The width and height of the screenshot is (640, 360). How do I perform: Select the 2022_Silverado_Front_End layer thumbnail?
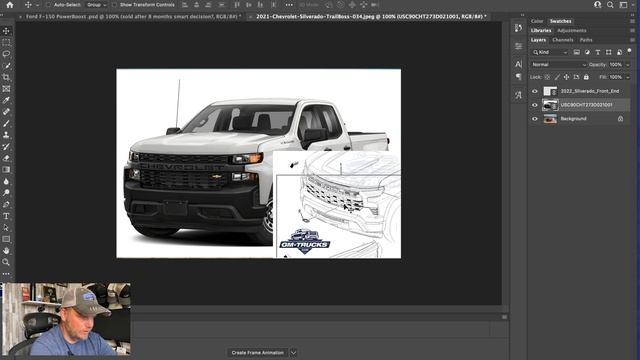(x=550, y=91)
